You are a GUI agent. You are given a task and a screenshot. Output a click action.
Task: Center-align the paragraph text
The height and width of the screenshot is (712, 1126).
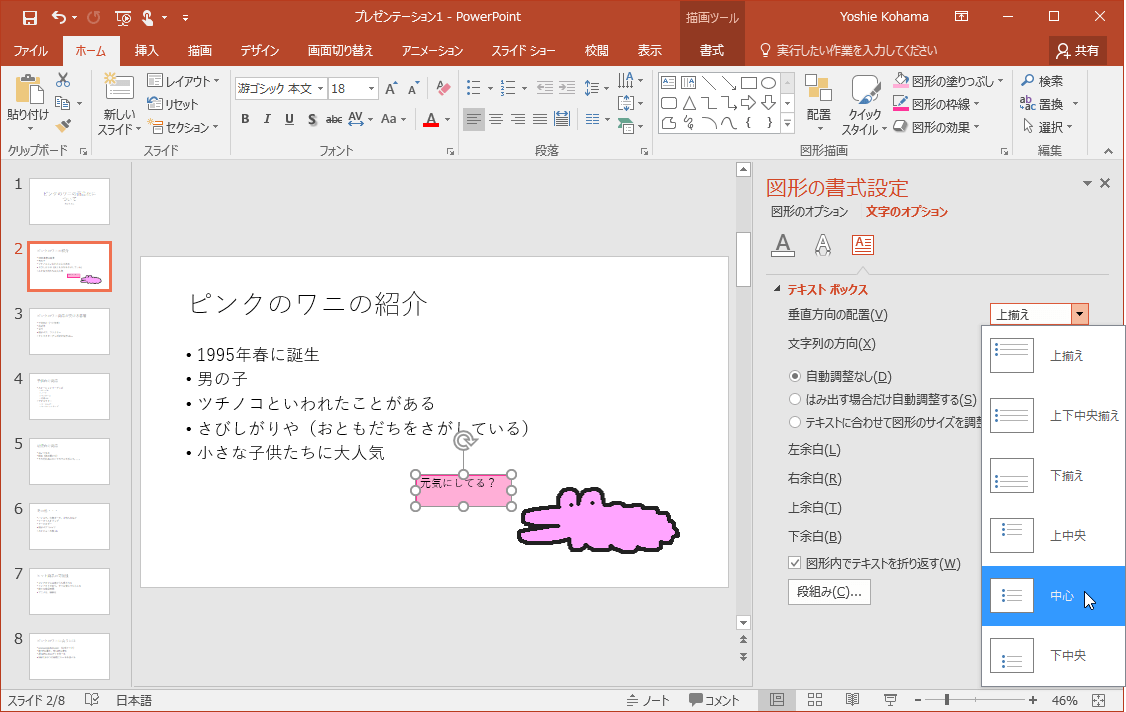click(496, 119)
